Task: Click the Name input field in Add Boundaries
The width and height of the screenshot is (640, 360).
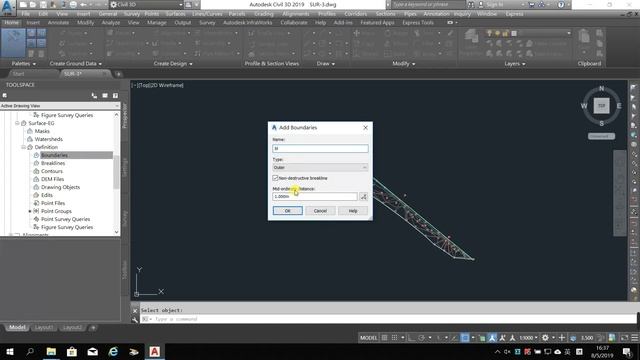Action: (x=320, y=148)
